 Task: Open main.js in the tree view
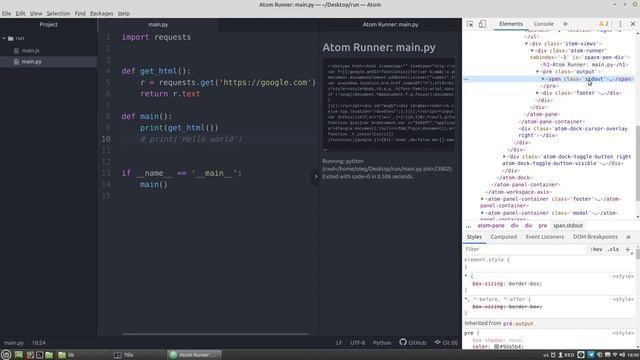click(30, 51)
